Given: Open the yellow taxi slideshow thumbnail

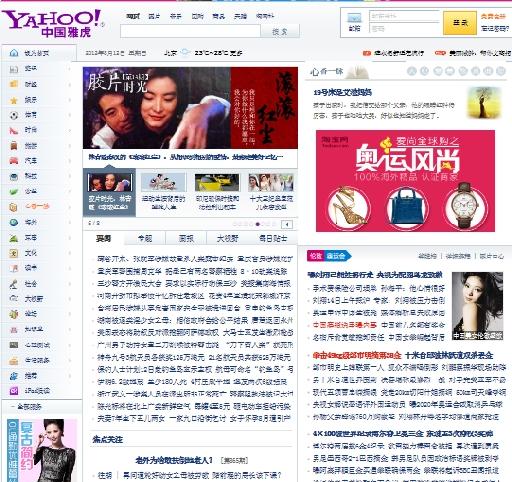Looking at the screenshot, I should pos(217,182).
